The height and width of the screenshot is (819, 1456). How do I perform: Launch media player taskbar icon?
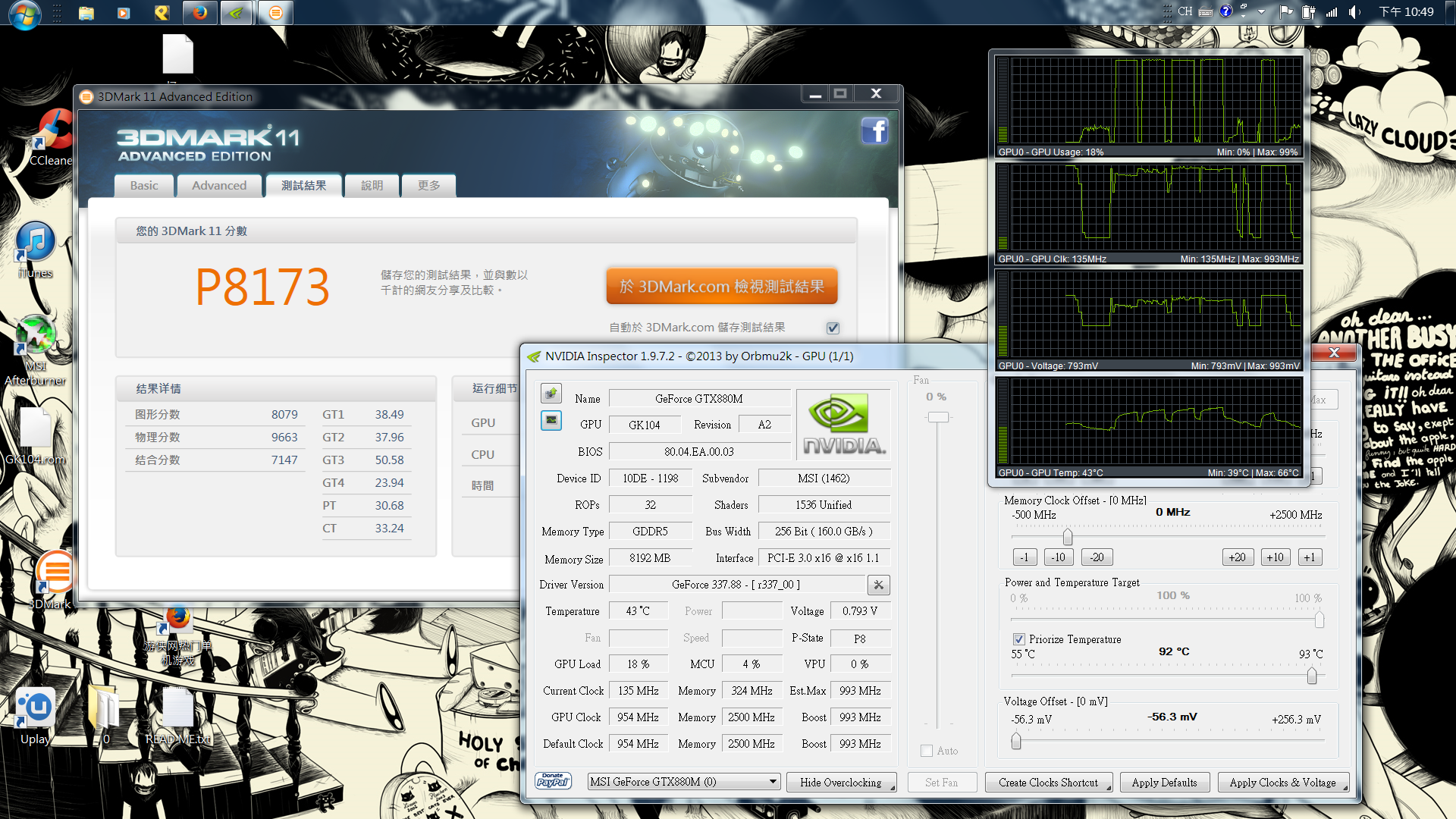point(124,12)
